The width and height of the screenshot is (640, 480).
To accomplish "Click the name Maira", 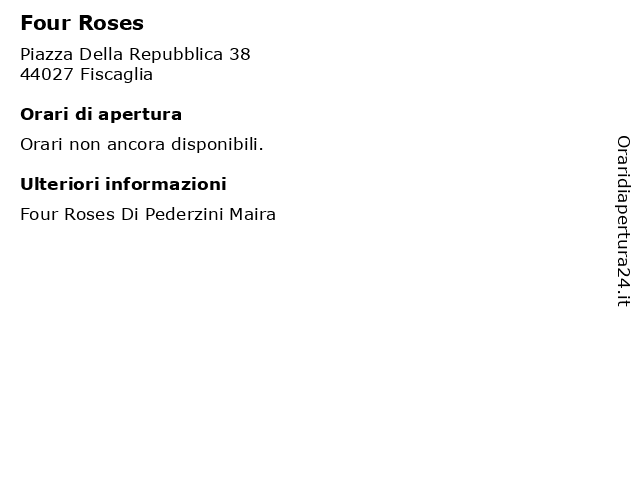I will click(x=252, y=214).
